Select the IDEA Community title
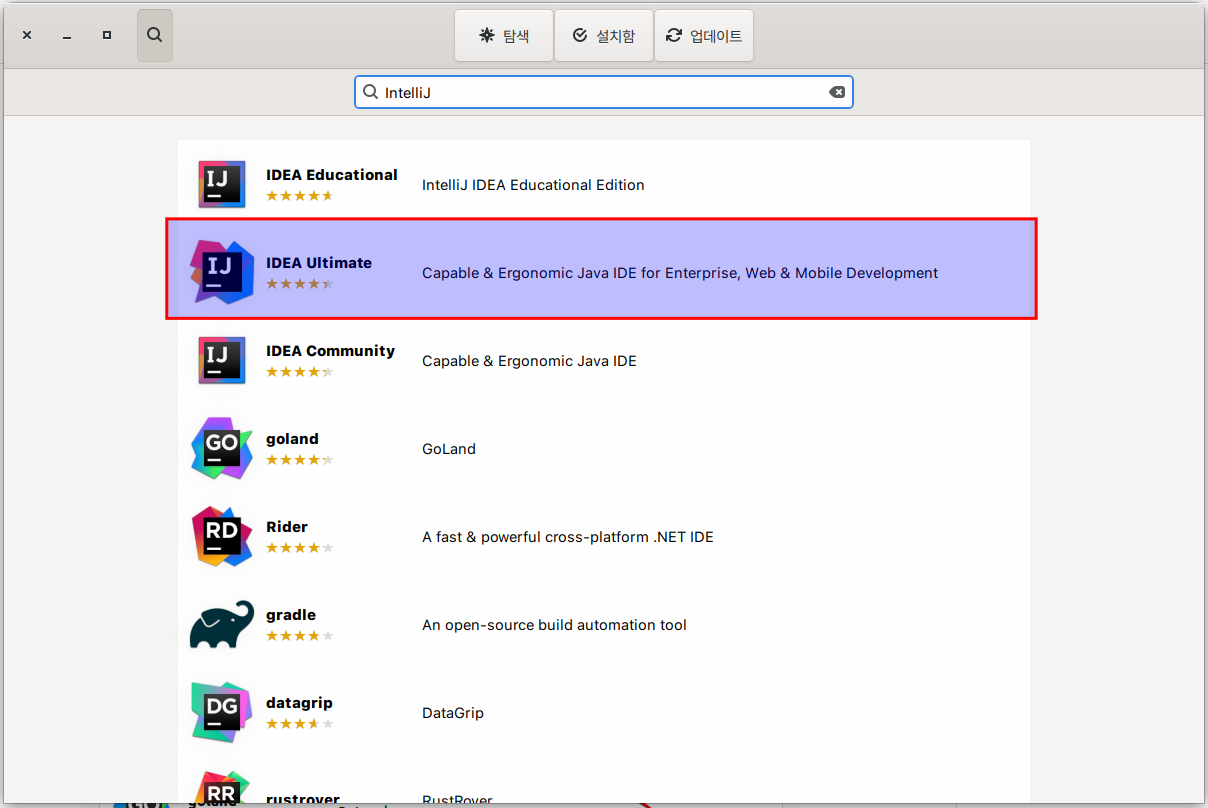1208x808 pixels. [330, 351]
